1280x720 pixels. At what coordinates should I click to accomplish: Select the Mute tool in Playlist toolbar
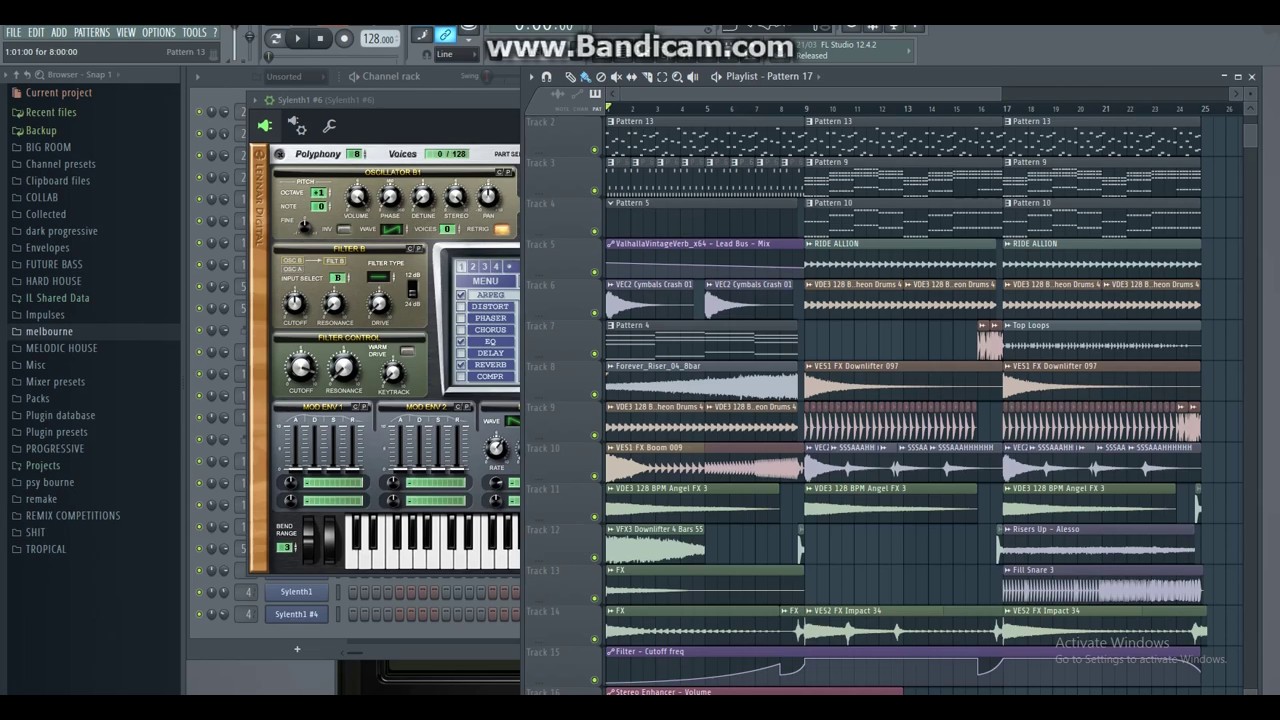(x=616, y=77)
